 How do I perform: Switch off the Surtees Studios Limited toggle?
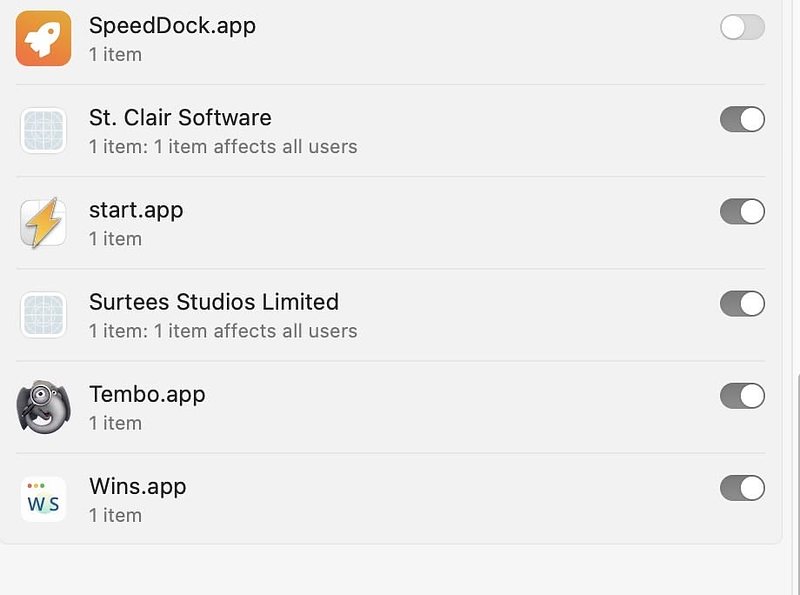click(742, 304)
